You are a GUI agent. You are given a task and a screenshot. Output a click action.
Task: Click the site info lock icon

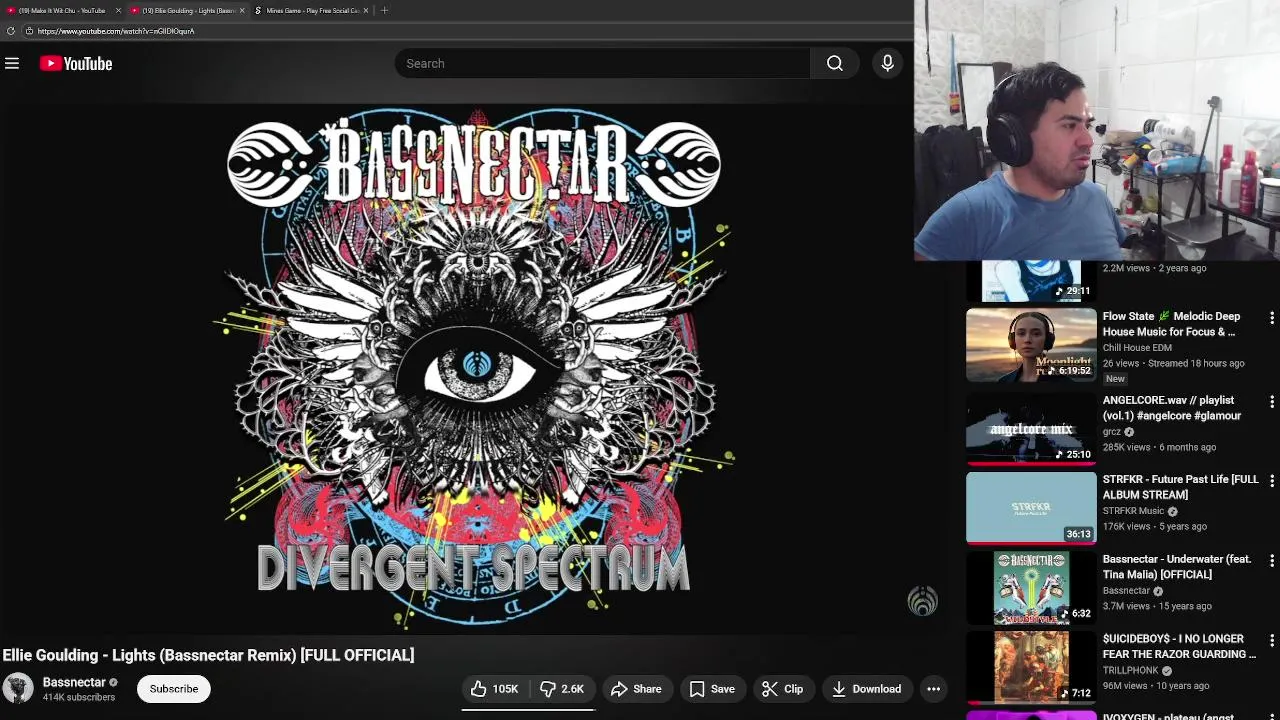[x=29, y=31]
